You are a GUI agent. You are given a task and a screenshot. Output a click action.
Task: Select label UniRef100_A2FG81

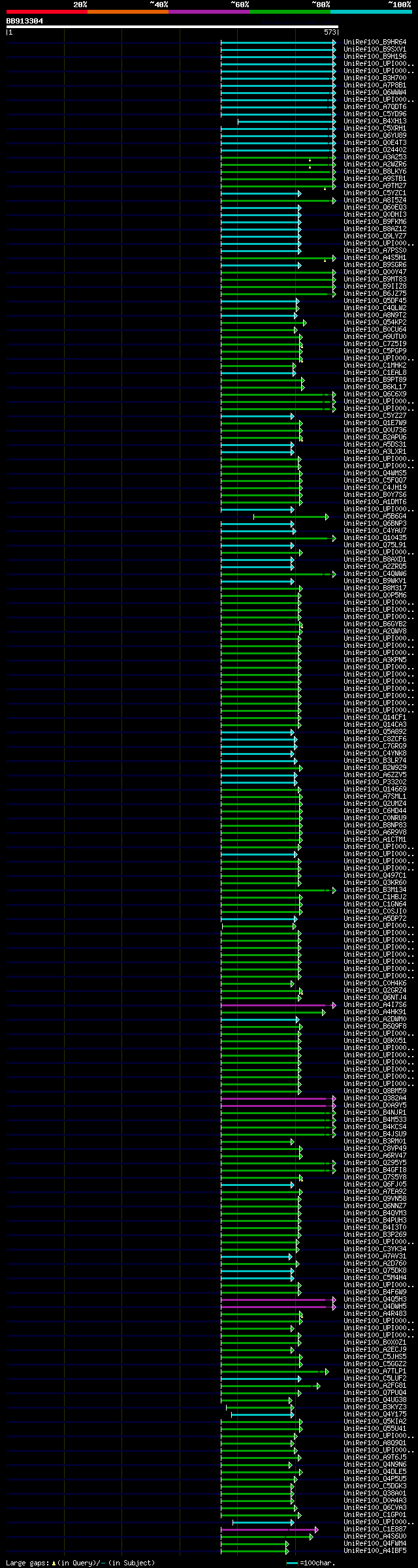pos(375,1385)
